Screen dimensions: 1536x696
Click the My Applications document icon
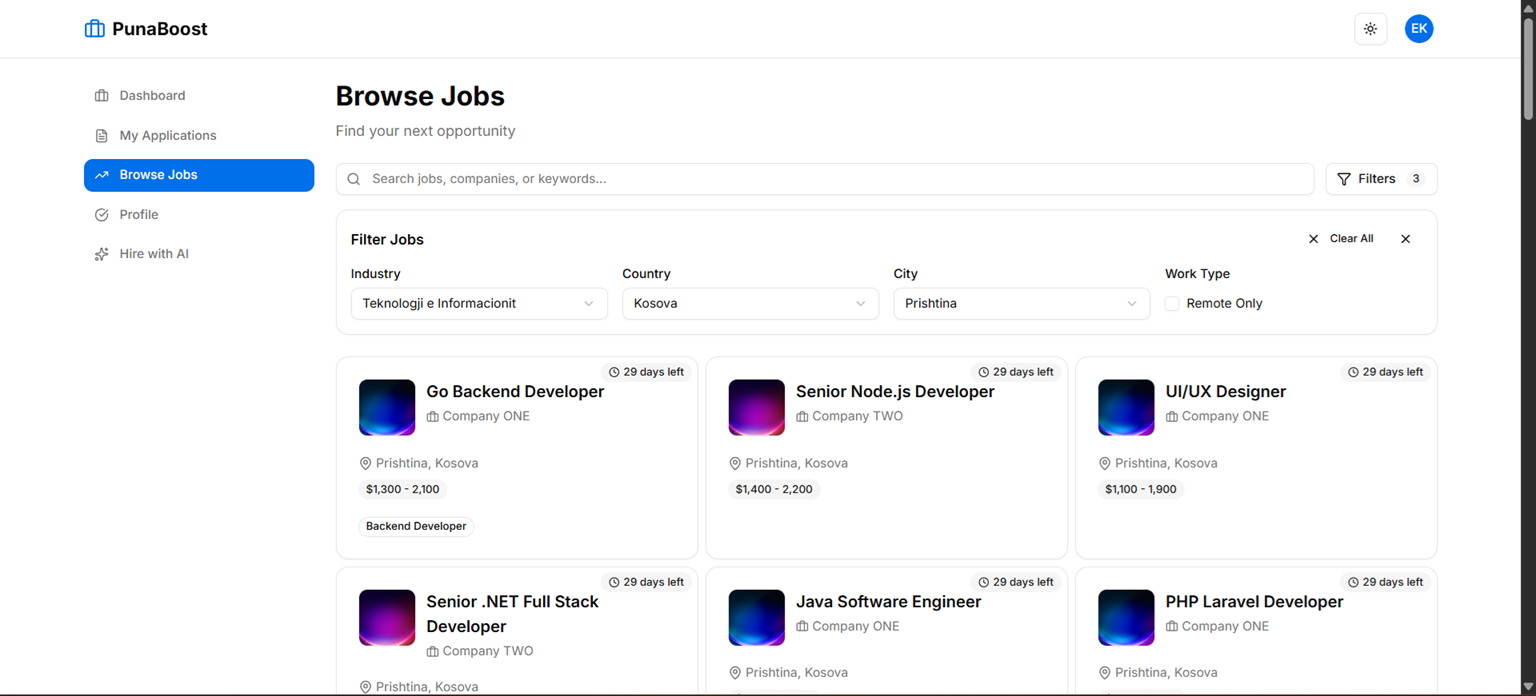(101, 135)
